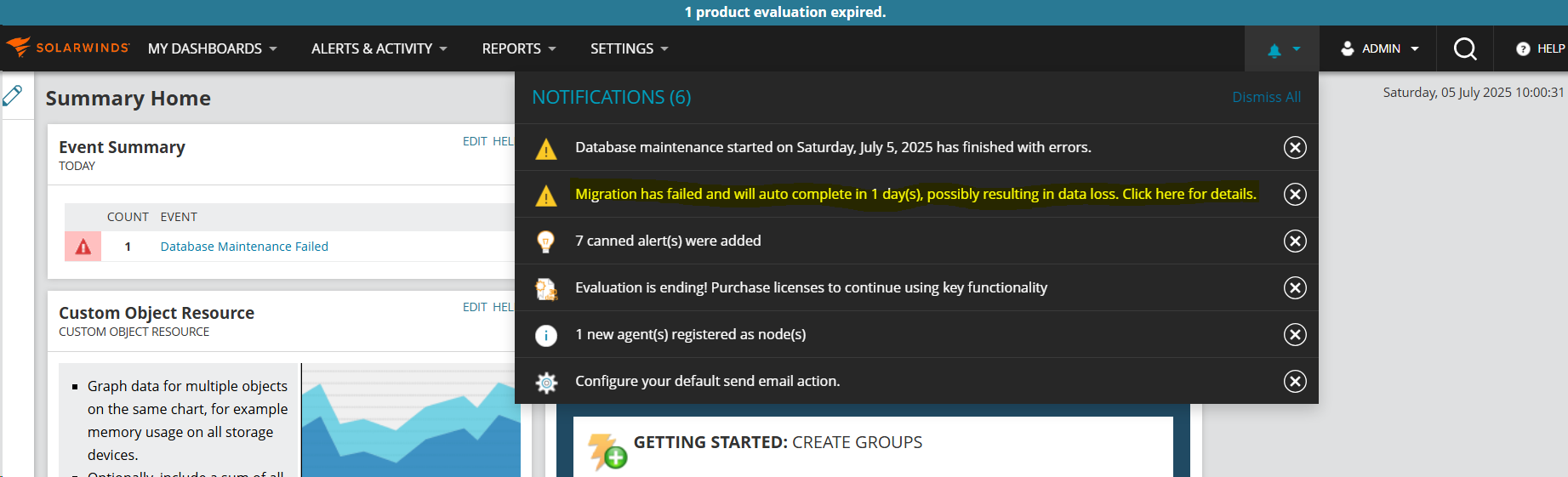Dismiss the canned alerts notification
Screen dimensions: 1568x477
coord(1295,241)
